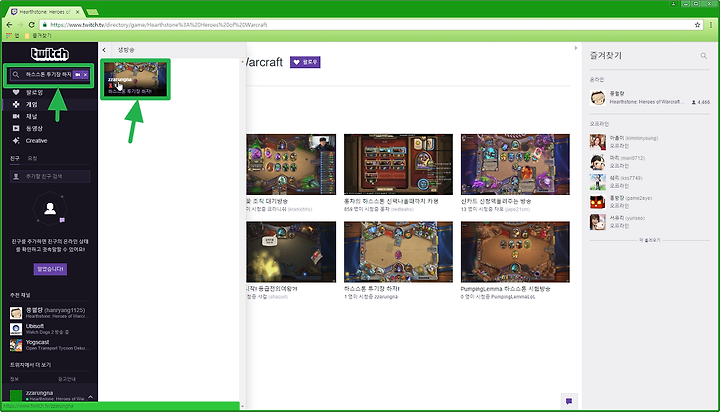This screenshot has width=720, height=412.
Task: Select the Friends tab in the sidebar
Action: (15, 158)
